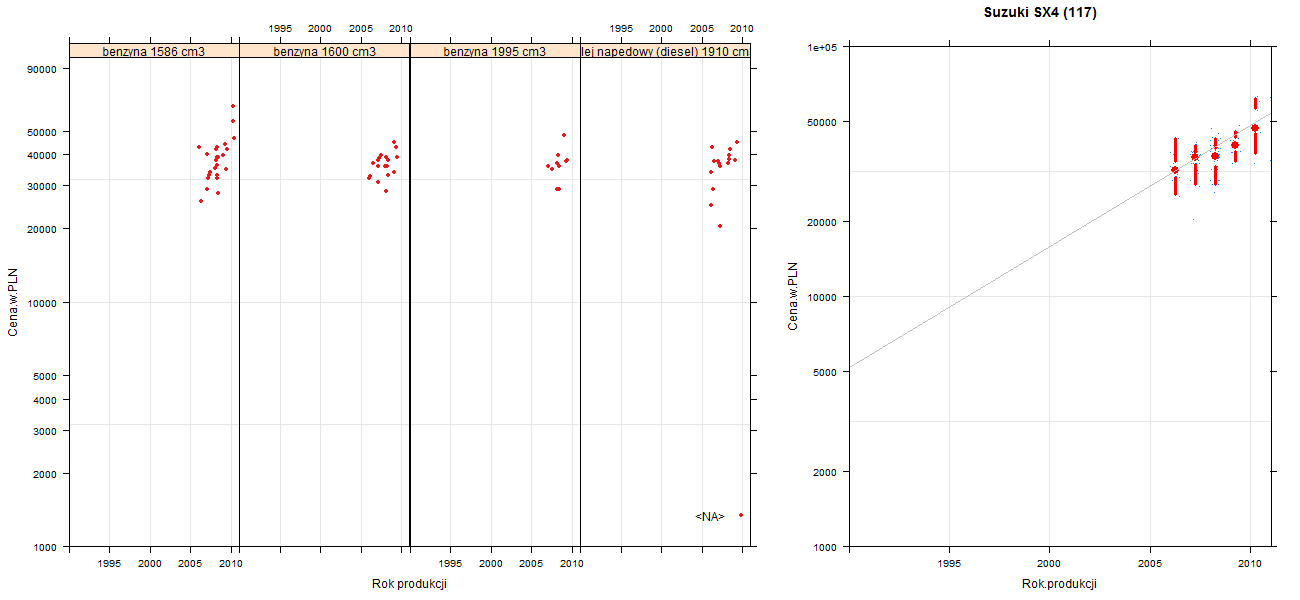The width and height of the screenshot is (1300, 600).
Task: Click the 2000 tick above the 'benzyna 1600 cm3' panel
Action: point(320,28)
